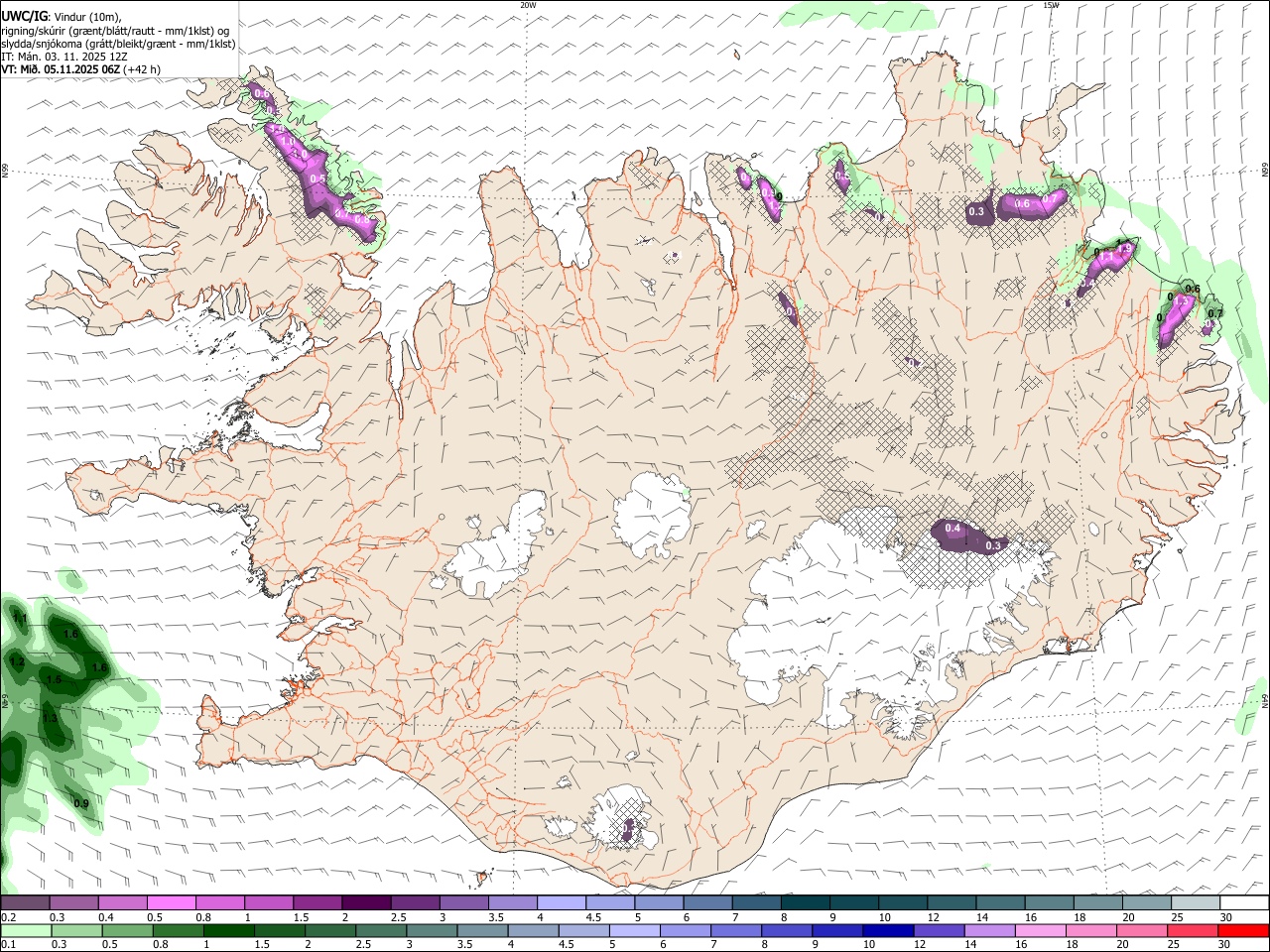
Task: Click the bright pink 0.5 swatch in the snow legend row
Action: pos(171,903)
